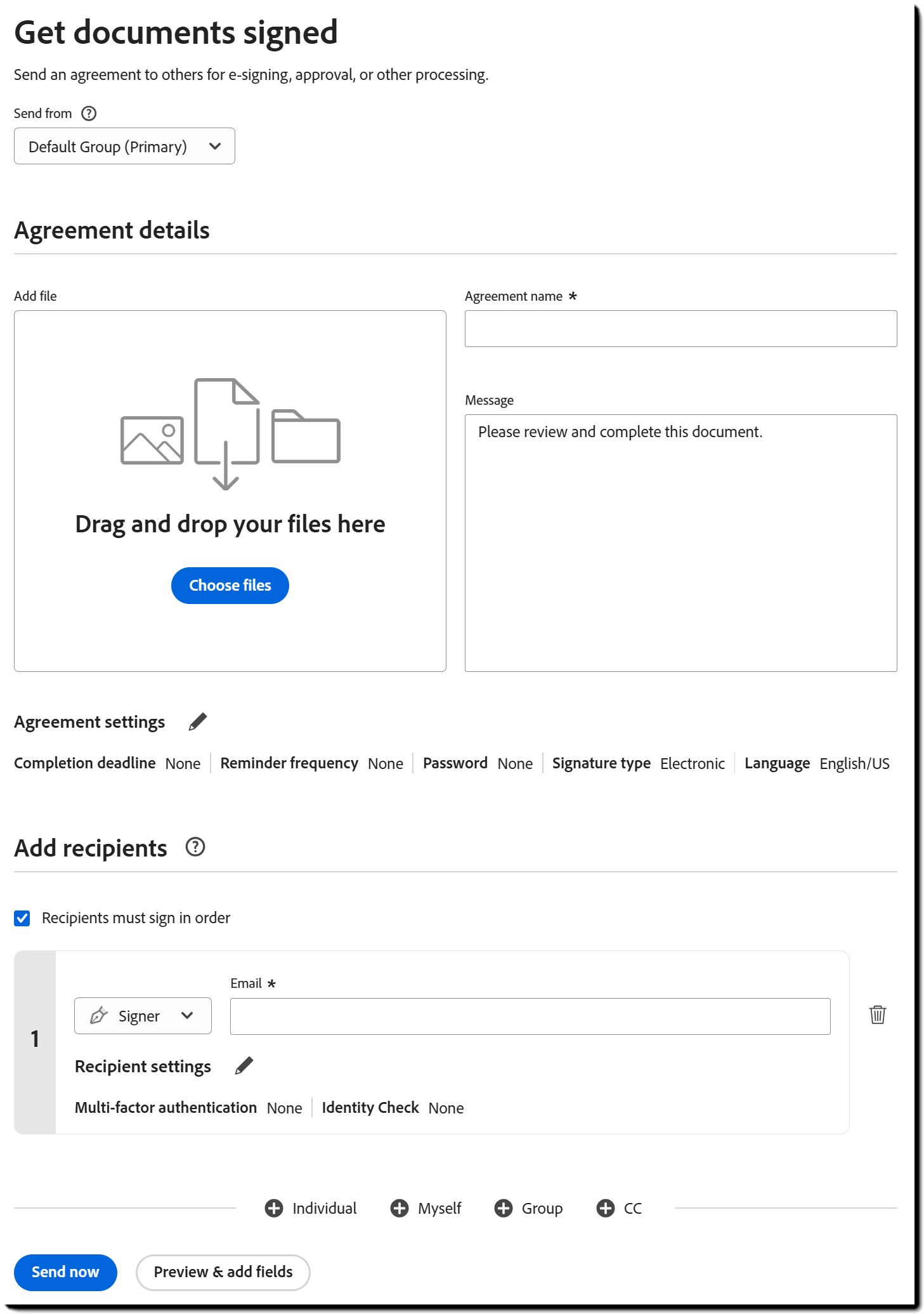Open the Send from group dropdown

[124, 147]
